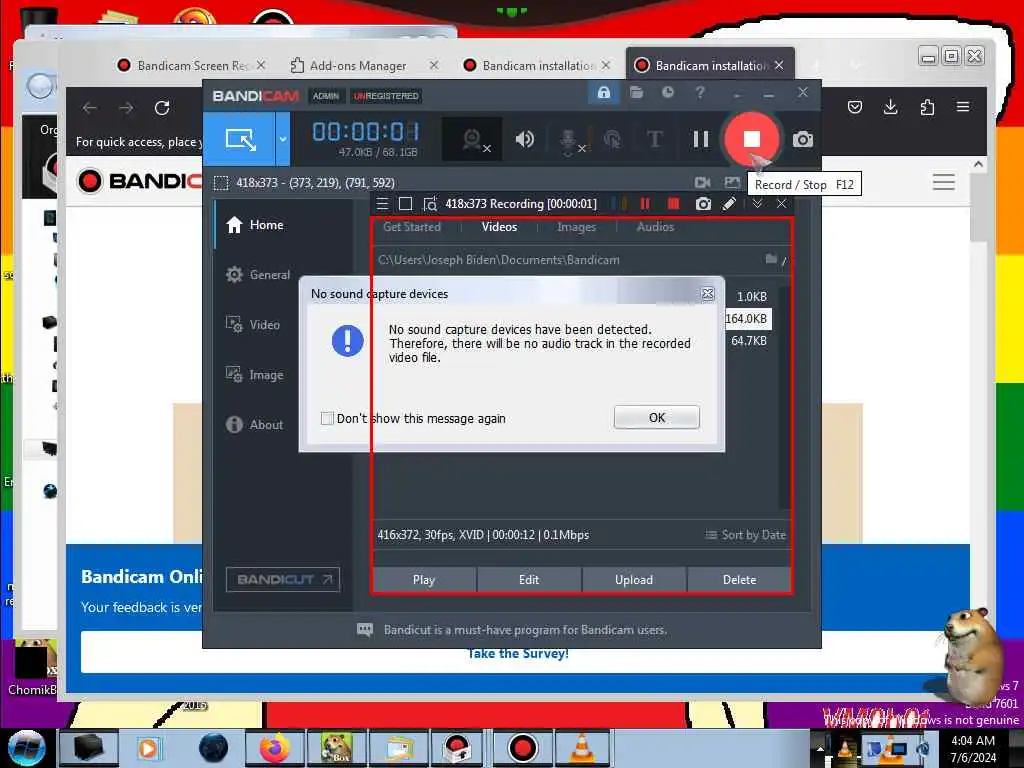This screenshot has width=1024, height=768.
Task: Click the Upload button
Action: pyautogui.click(x=633, y=580)
